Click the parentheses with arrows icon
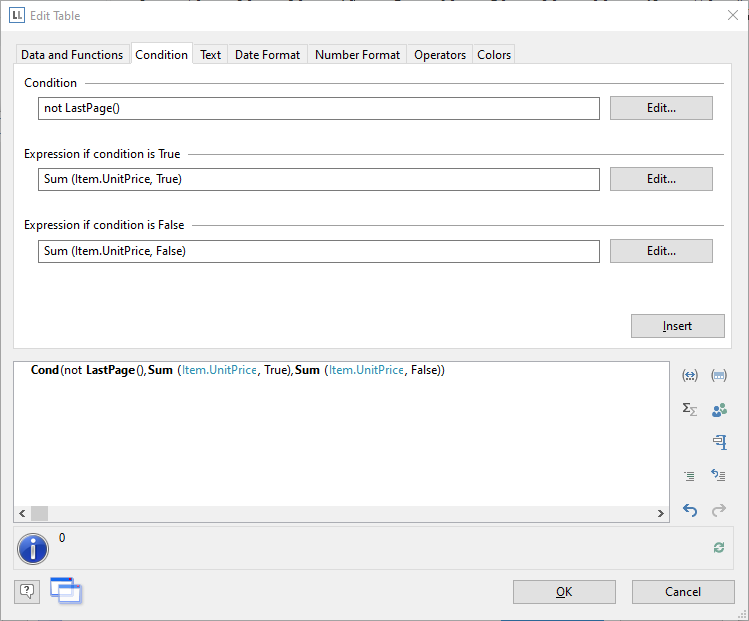This screenshot has height=621, width=749. pyautogui.click(x=689, y=376)
